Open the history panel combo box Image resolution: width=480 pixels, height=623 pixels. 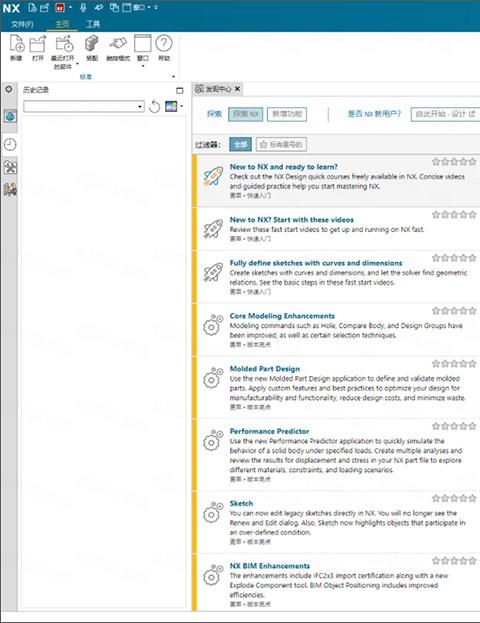[83, 106]
